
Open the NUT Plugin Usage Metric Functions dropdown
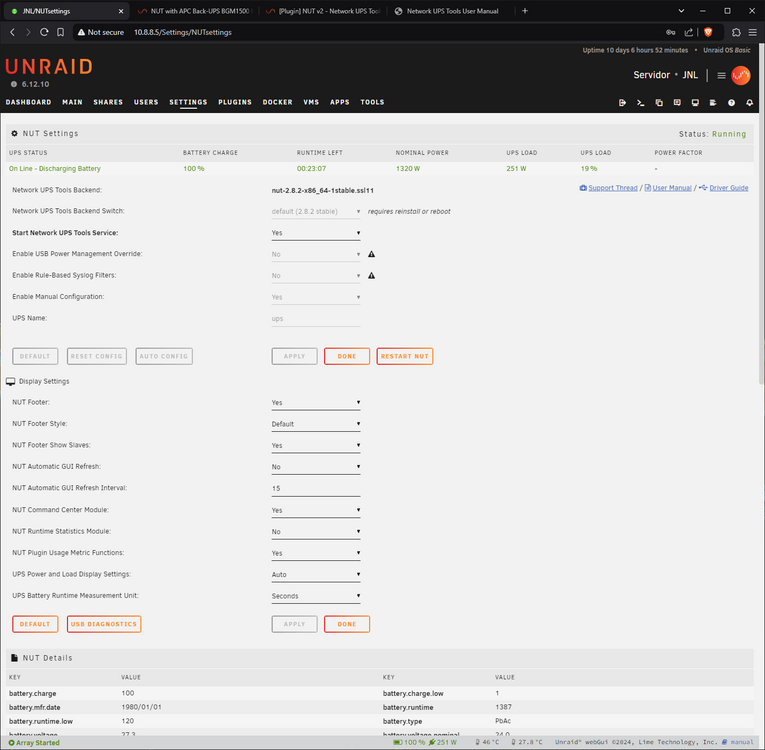[x=316, y=553]
